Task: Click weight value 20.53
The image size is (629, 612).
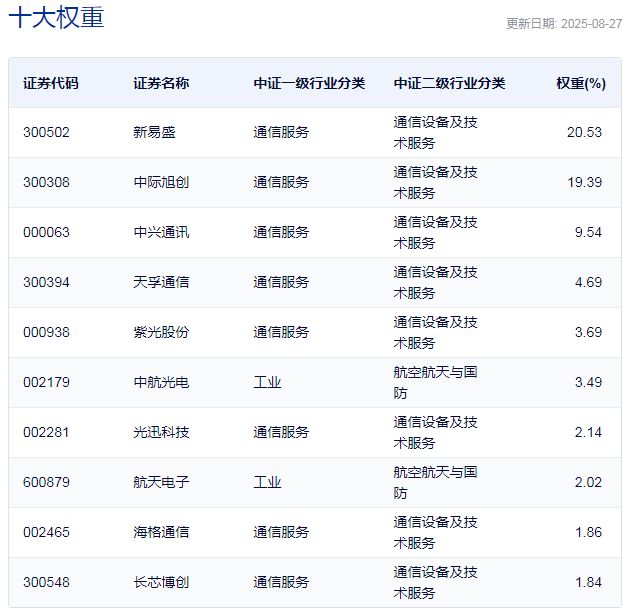Action: click(x=584, y=132)
